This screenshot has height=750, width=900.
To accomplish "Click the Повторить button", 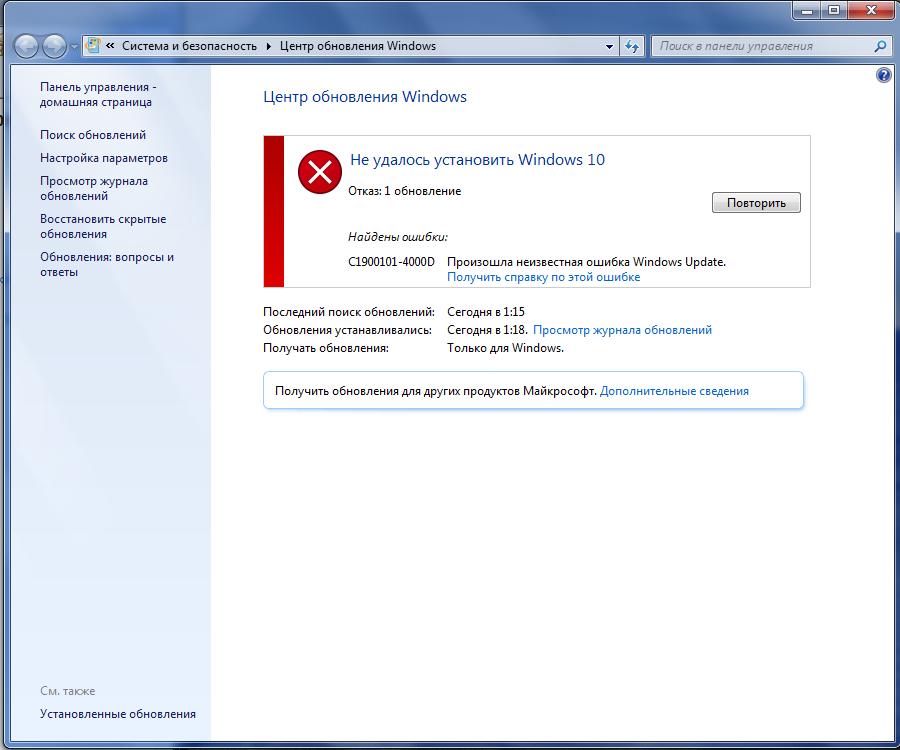I will [x=756, y=203].
